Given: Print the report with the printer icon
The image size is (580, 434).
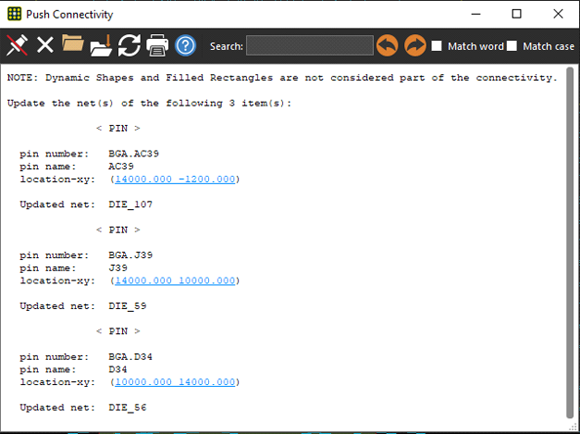Looking at the screenshot, I should click(x=157, y=46).
